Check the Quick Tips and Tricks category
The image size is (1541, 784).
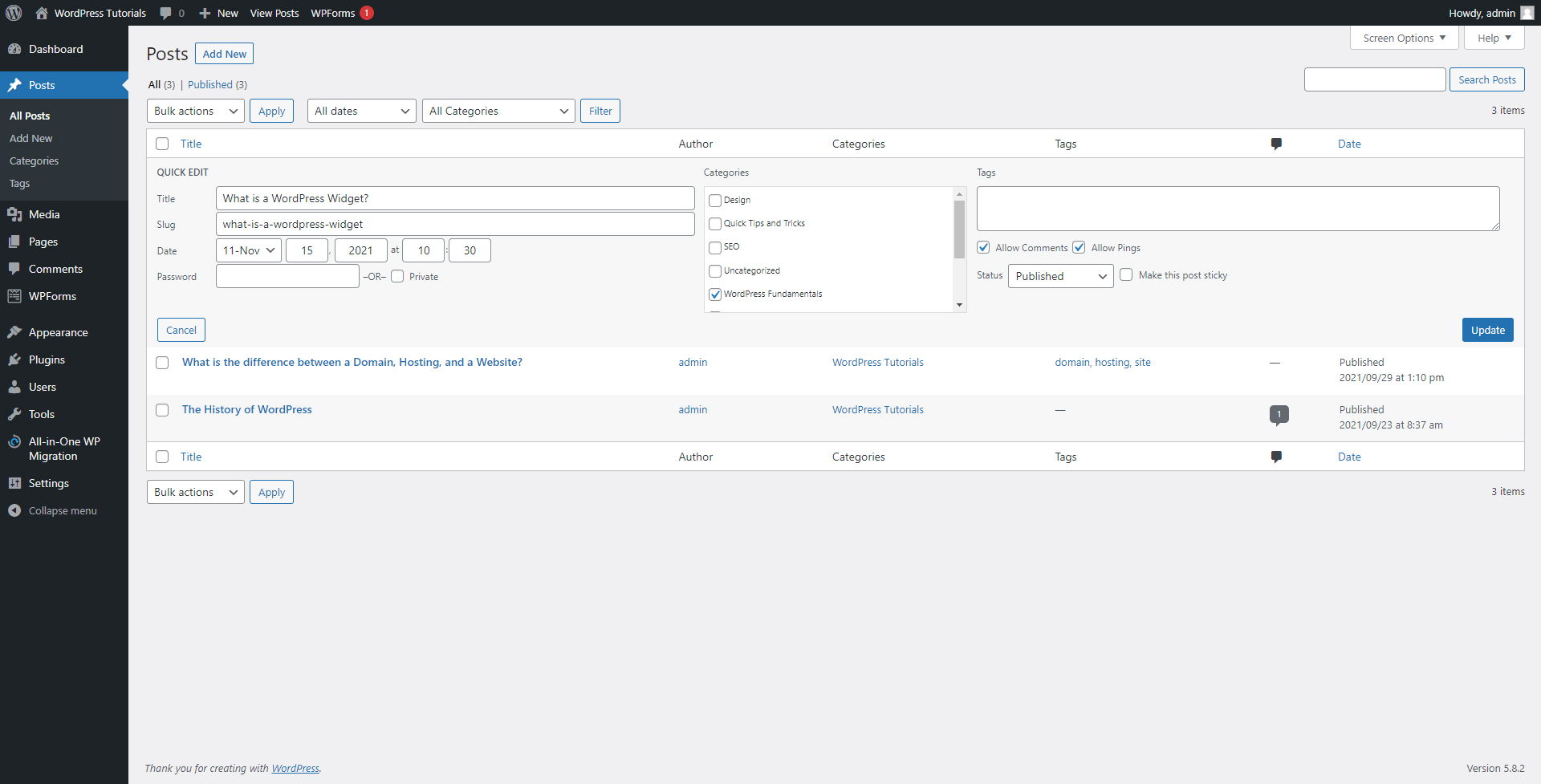(715, 224)
